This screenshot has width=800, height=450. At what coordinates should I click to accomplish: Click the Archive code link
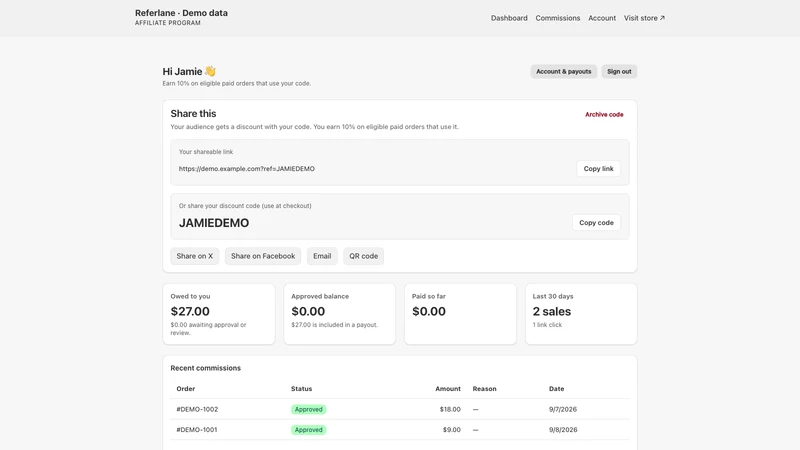[604, 114]
